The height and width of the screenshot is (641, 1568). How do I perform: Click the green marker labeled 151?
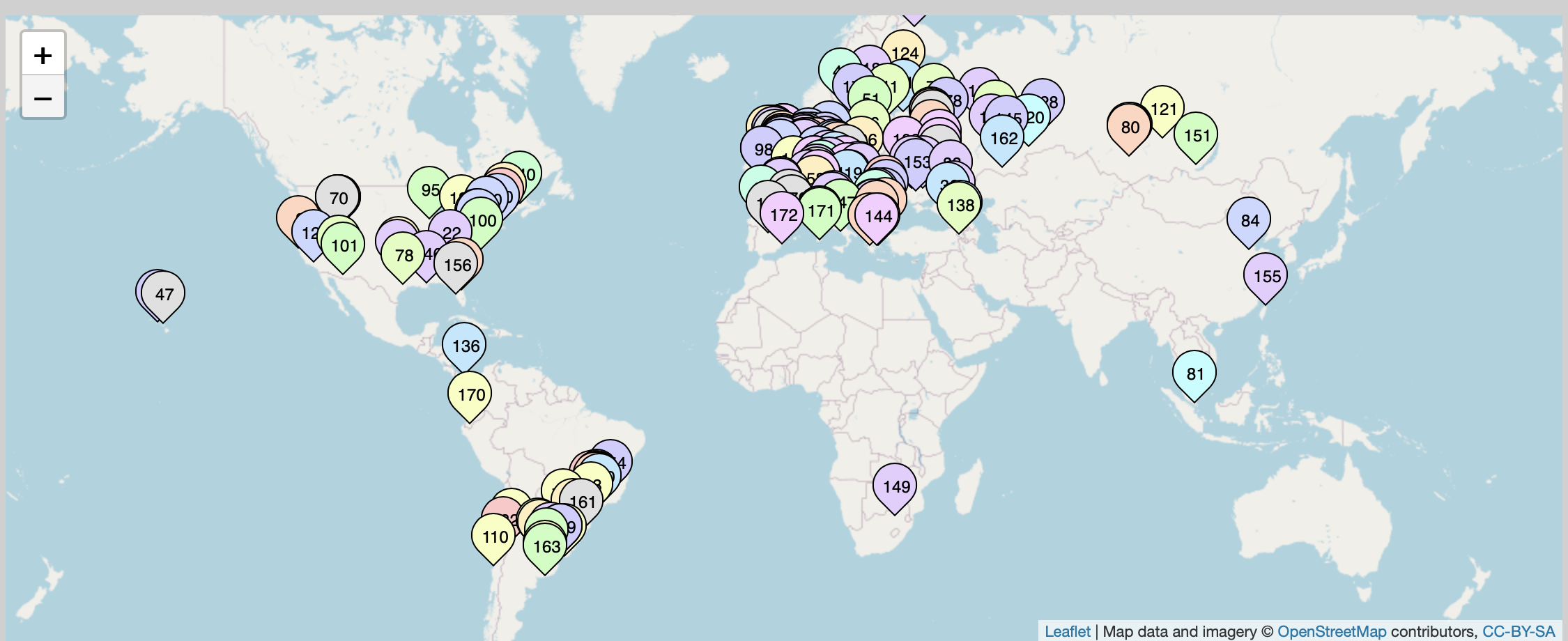(1197, 136)
